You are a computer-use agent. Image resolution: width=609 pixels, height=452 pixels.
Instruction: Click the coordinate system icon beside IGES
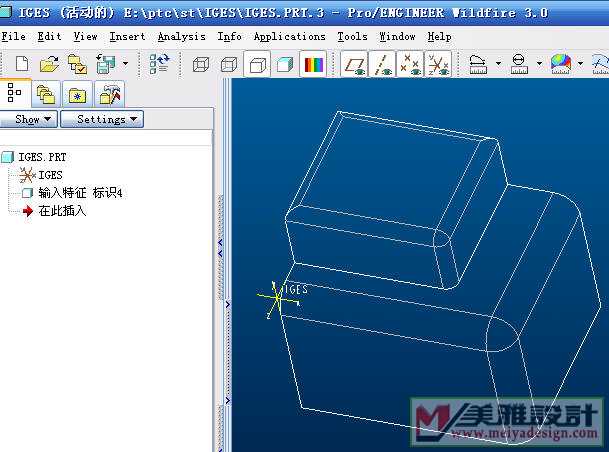coord(27,175)
